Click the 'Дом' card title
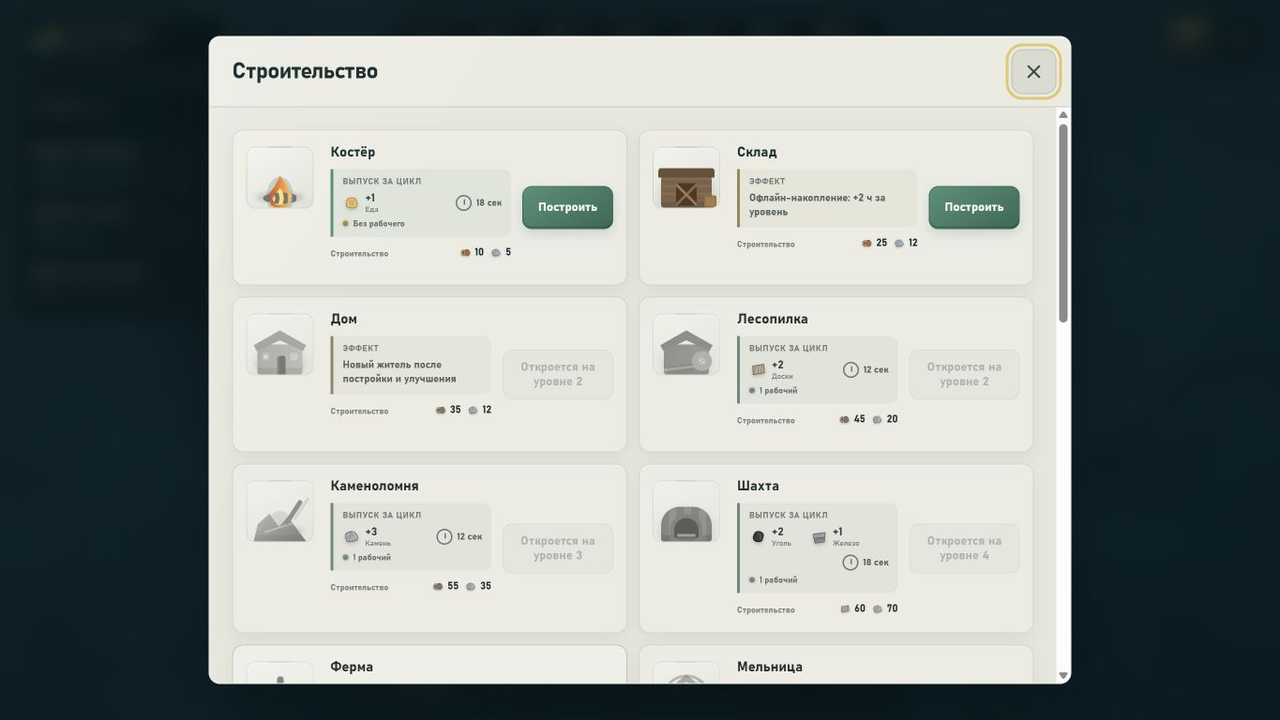 coord(344,319)
